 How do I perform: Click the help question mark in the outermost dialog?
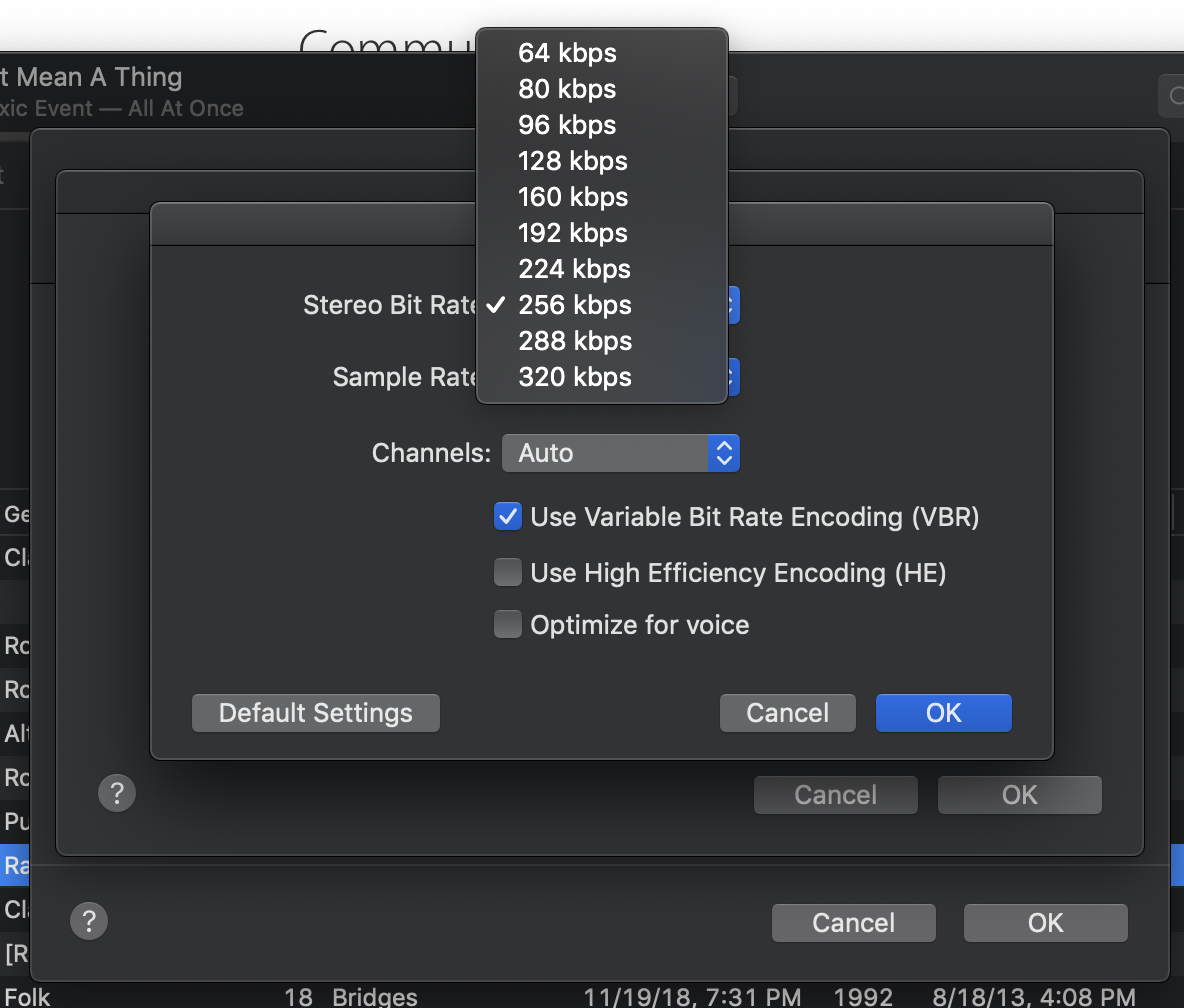click(x=89, y=921)
